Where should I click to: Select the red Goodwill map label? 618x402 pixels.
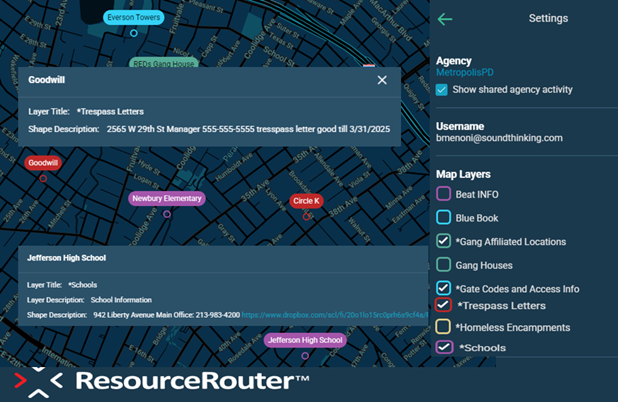43,163
